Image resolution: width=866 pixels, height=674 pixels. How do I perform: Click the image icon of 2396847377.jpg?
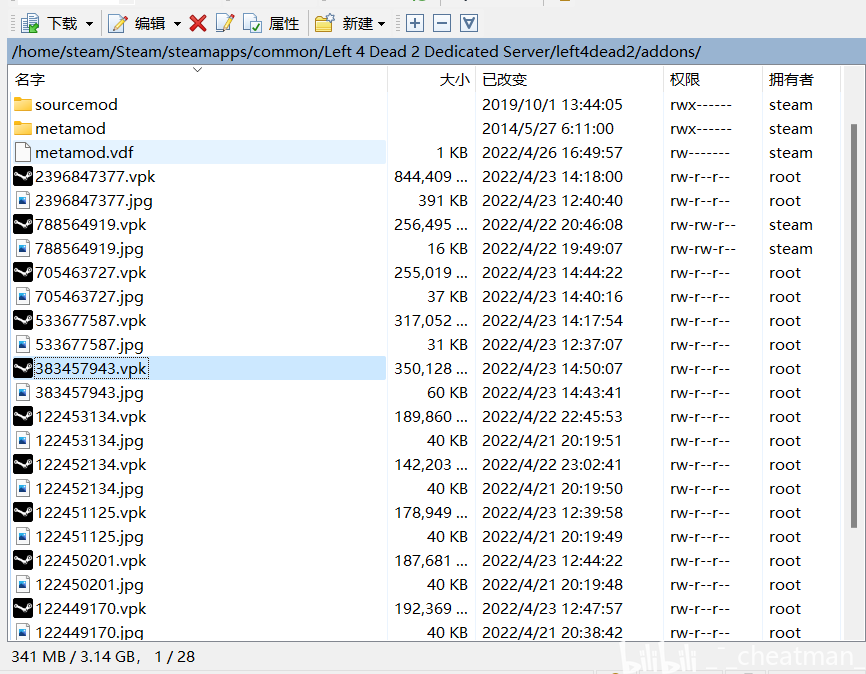[23, 201]
